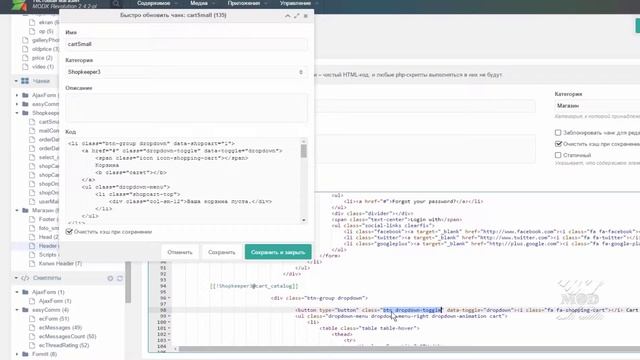Collapse the AjaxForm (1) folder in Сниппеты

pos(17,292)
